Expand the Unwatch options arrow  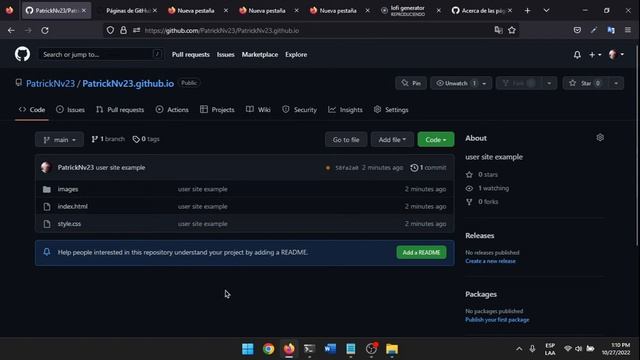coord(484,83)
